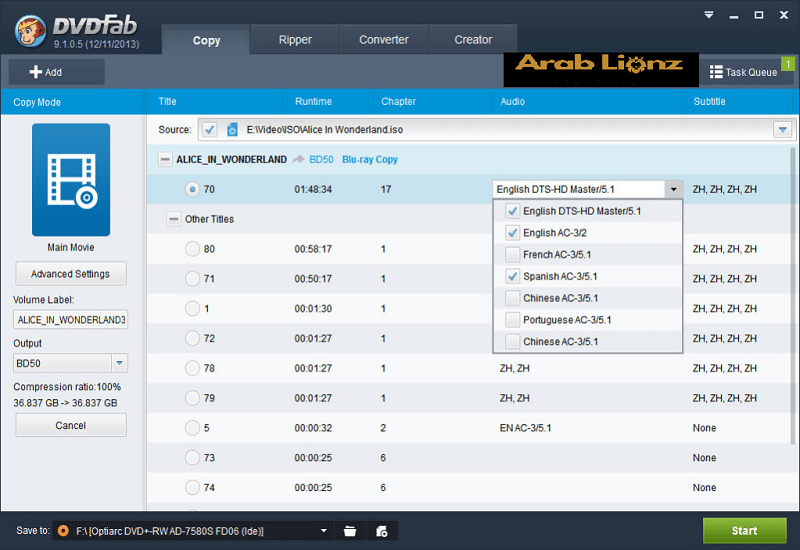
Task: Select title 70 radio button
Action: pos(192,189)
